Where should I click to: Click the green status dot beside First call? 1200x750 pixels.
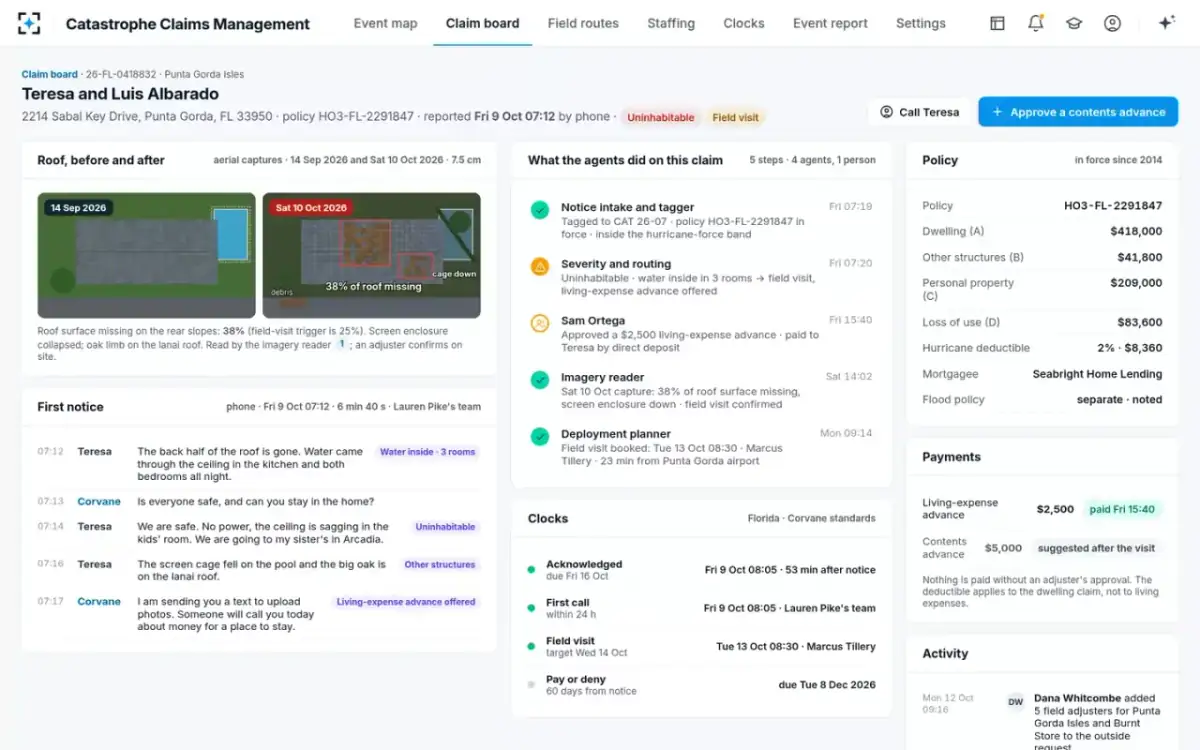point(531,608)
